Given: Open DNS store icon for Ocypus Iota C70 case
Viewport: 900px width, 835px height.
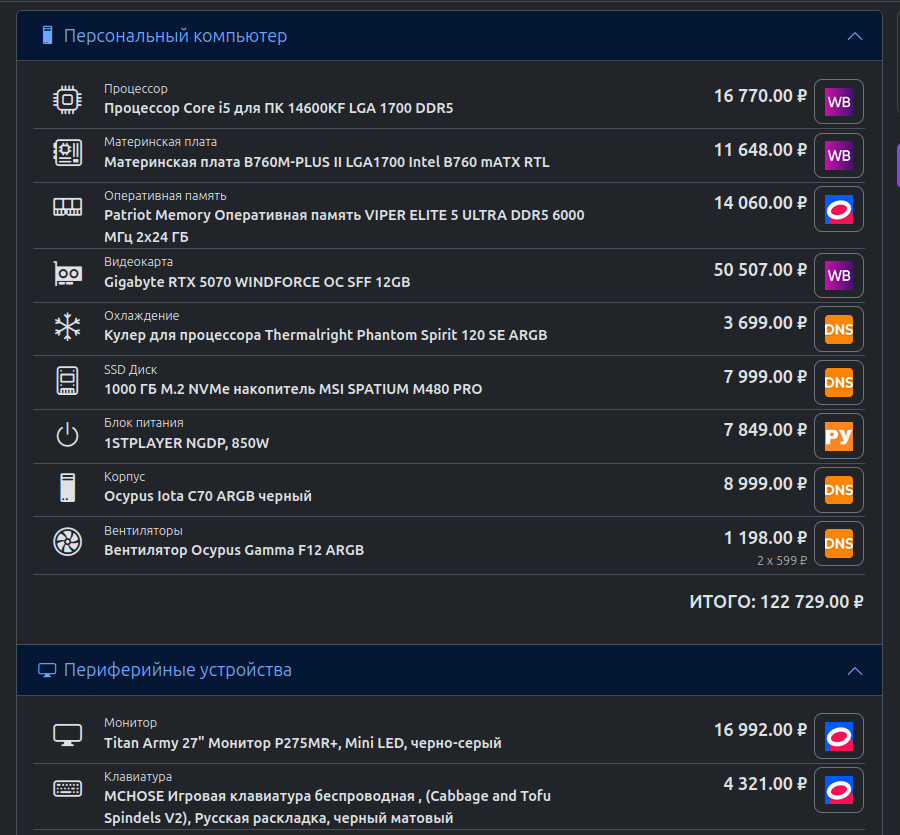Looking at the screenshot, I should click(839, 490).
